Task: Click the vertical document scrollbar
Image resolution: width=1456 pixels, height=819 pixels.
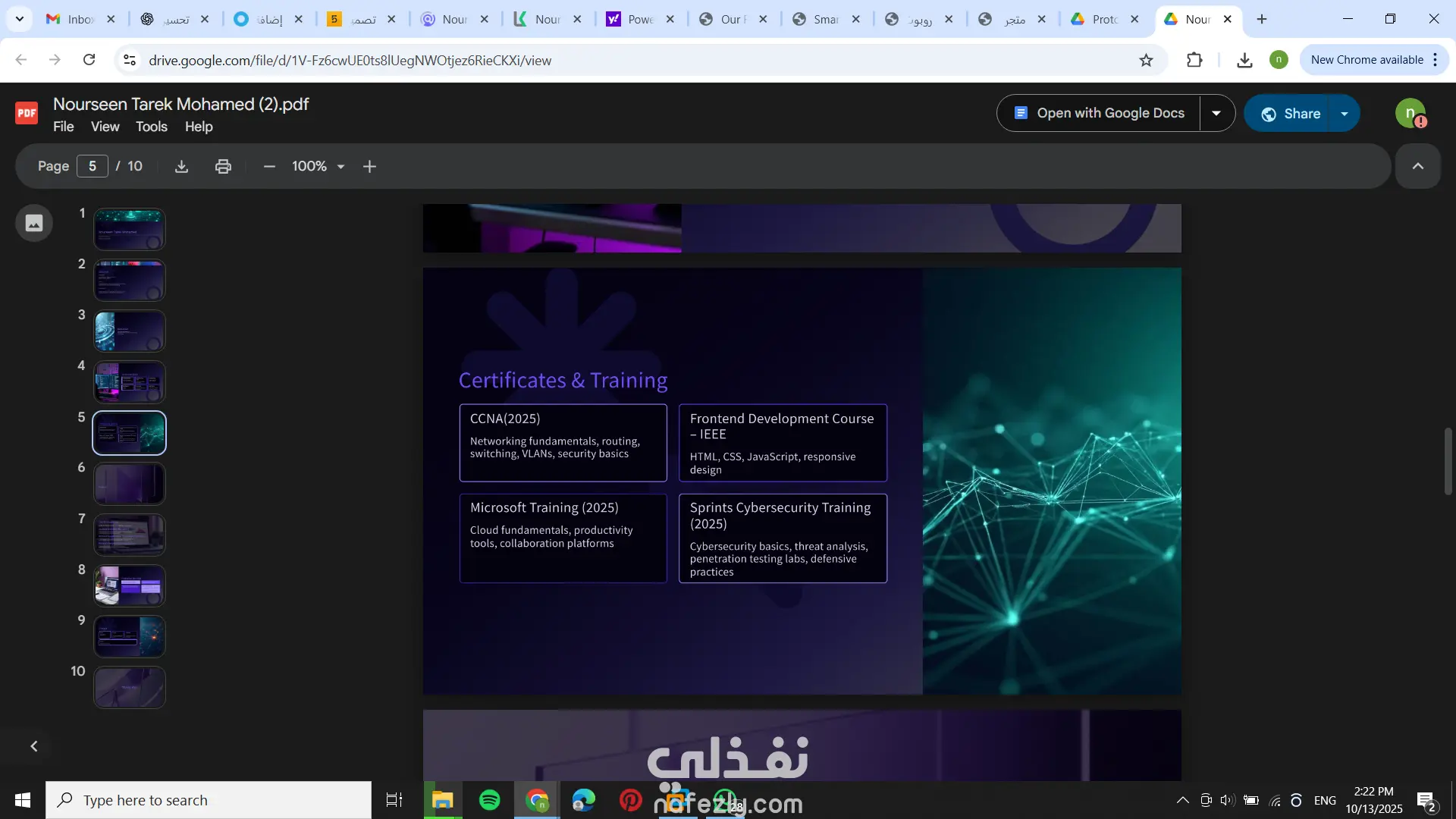Action: point(1448,461)
